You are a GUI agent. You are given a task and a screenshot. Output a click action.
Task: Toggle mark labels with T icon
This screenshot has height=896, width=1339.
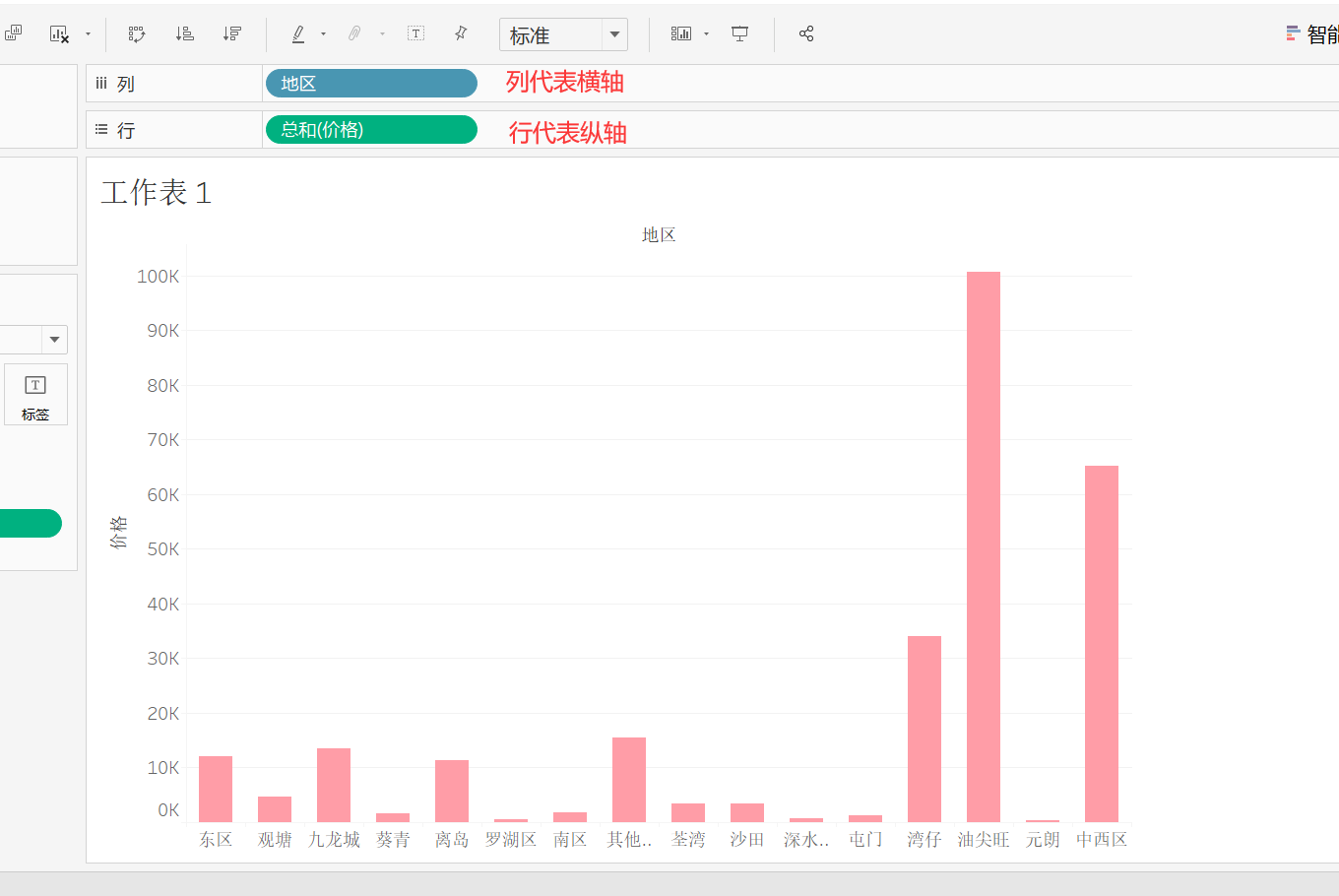[x=416, y=33]
